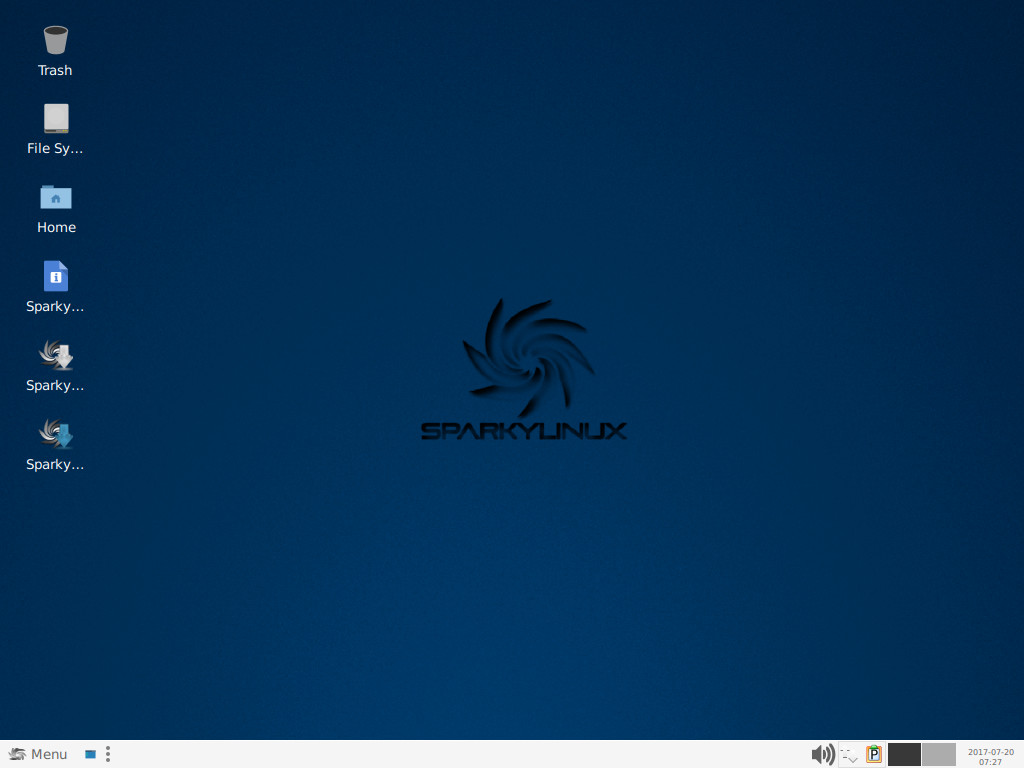Image resolution: width=1024 pixels, height=768 pixels.
Task: Click the date and time clock
Action: click(990, 756)
